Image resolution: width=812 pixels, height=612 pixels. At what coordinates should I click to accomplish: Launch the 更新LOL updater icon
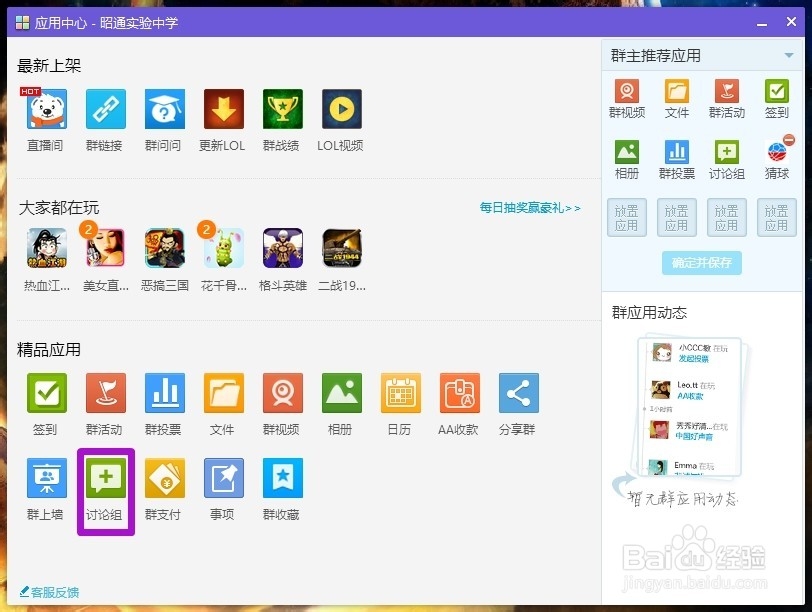coord(222,109)
